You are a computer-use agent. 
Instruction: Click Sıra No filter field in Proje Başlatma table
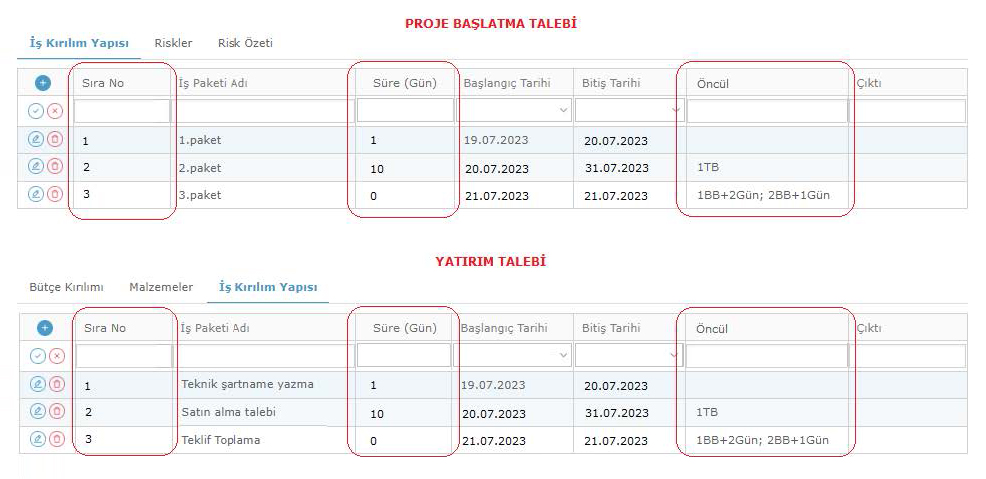coord(122,110)
